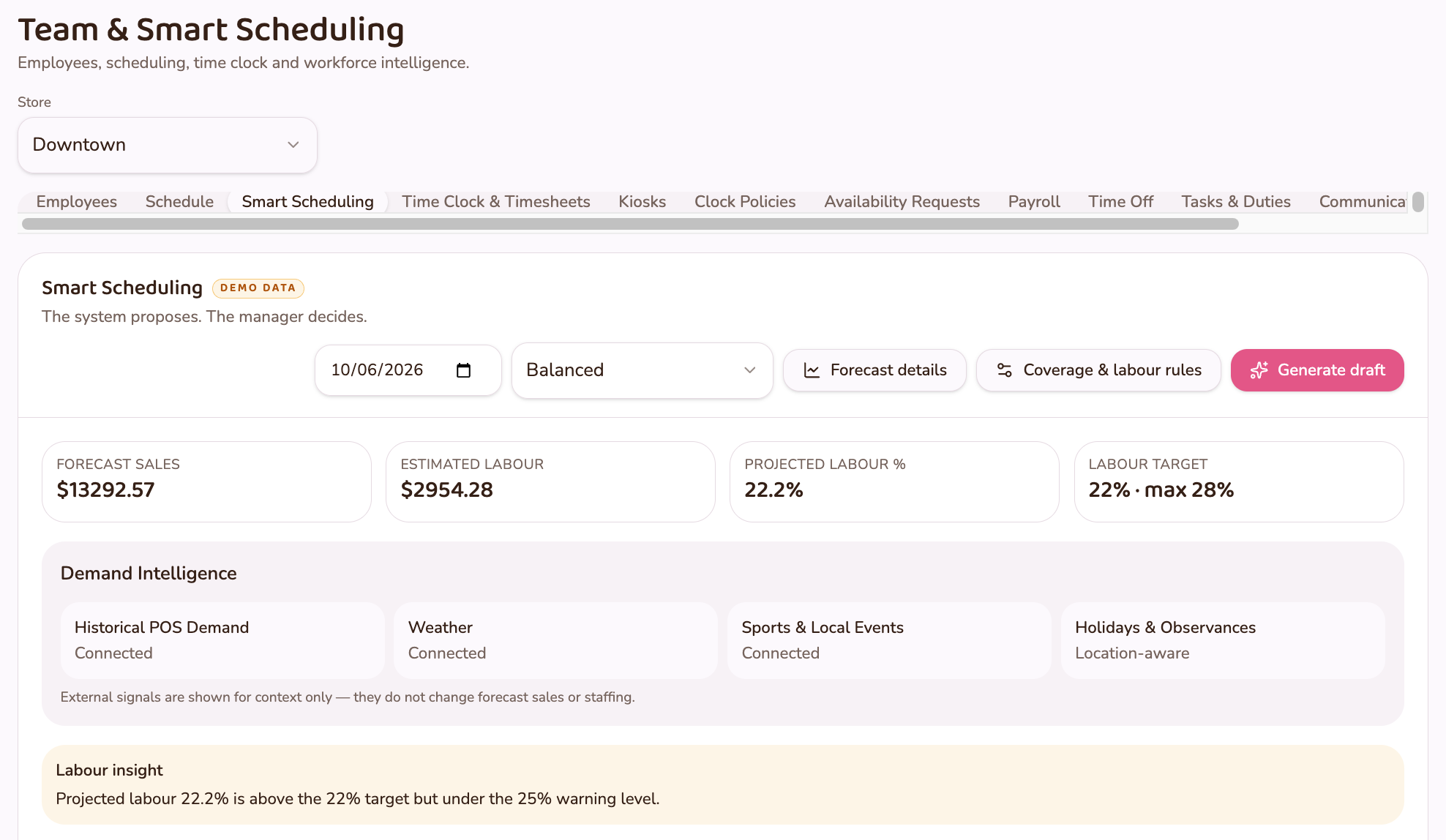Open the Kiosks tab
Image resolution: width=1446 pixels, height=840 pixels.
642,201
